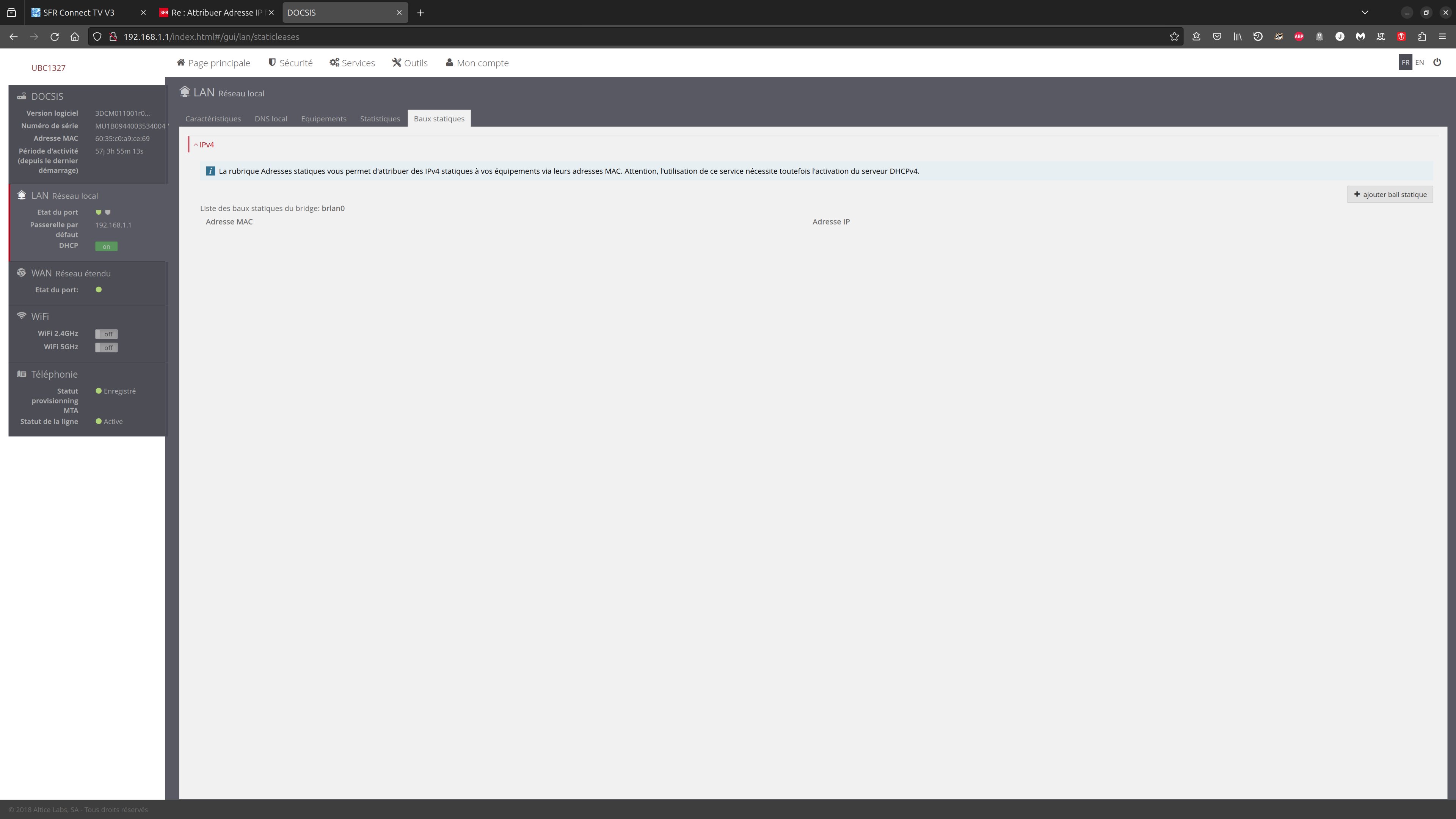The width and height of the screenshot is (1456, 819).
Task: Click the LAN house icon in the sidebar
Action: coord(22,195)
